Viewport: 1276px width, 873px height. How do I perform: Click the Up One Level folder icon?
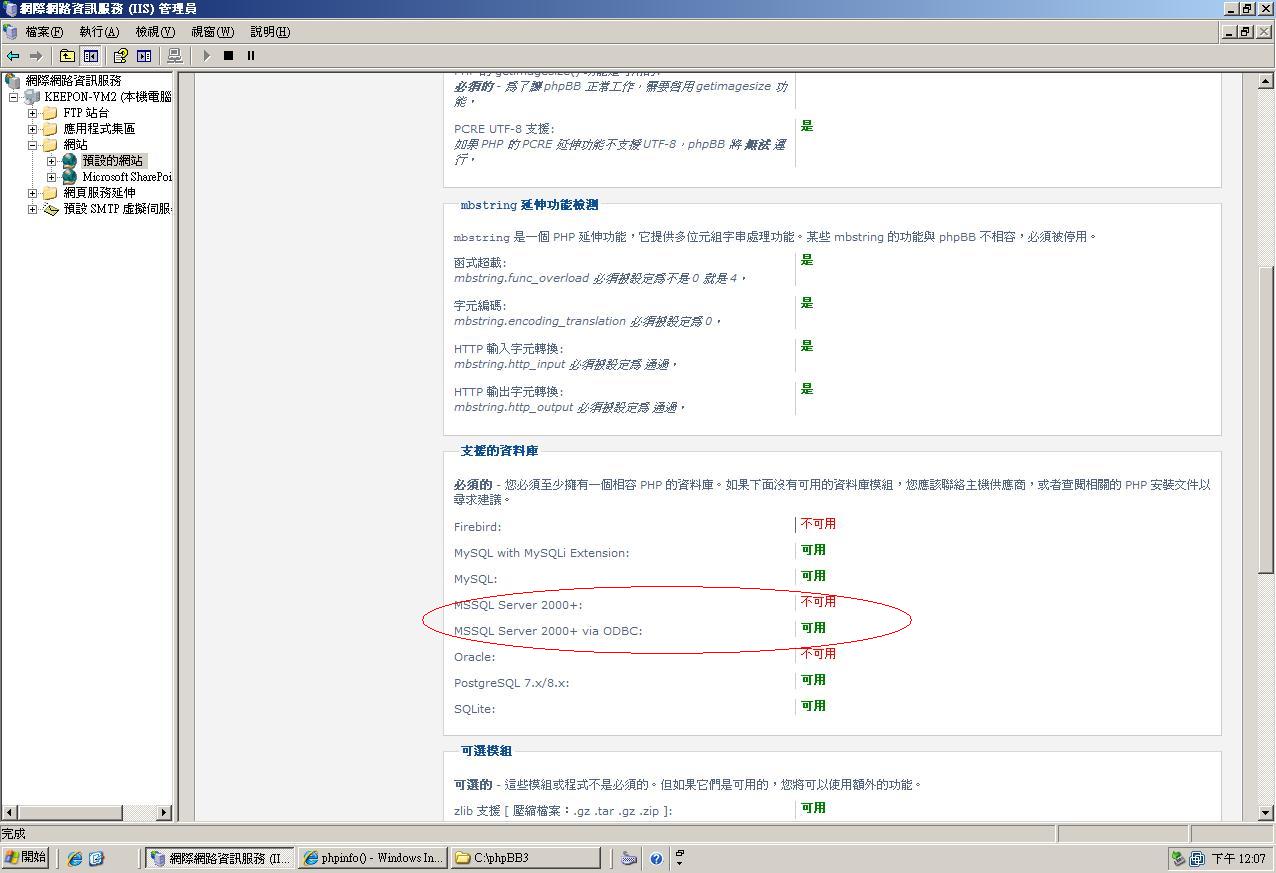[67, 56]
